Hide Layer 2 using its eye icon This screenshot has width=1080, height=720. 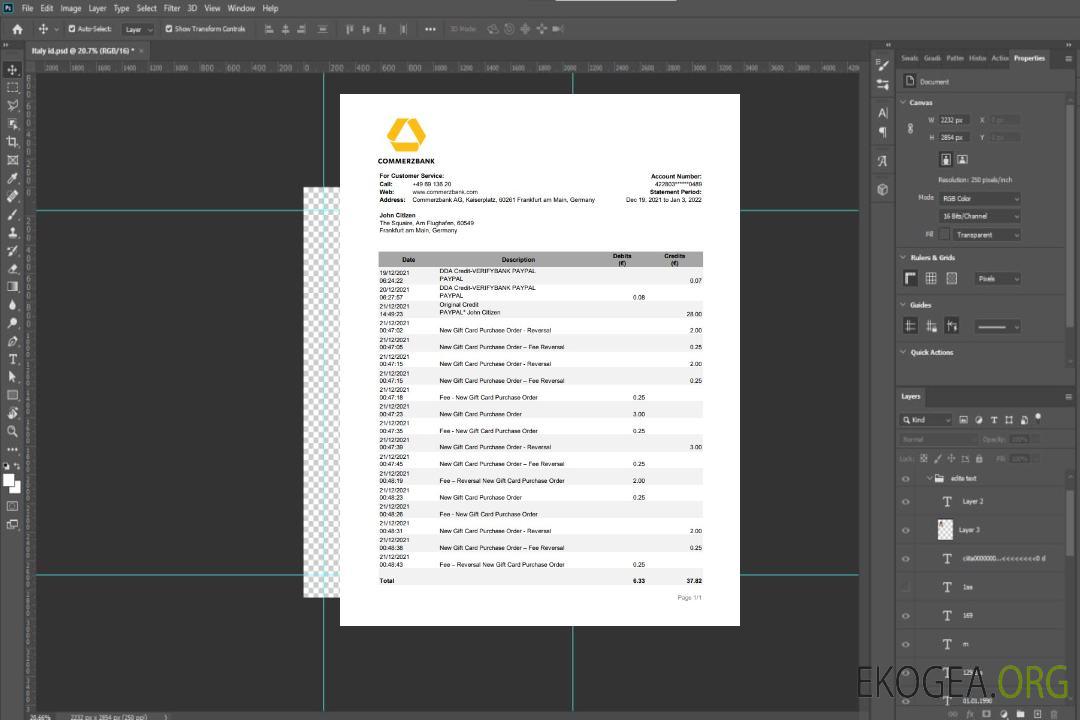906,502
